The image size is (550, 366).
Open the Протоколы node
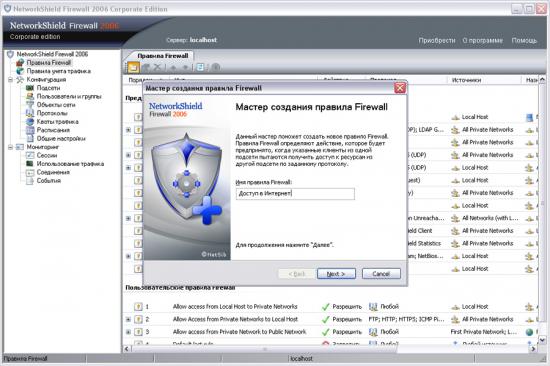pyautogui.click(x=52, y=113)
